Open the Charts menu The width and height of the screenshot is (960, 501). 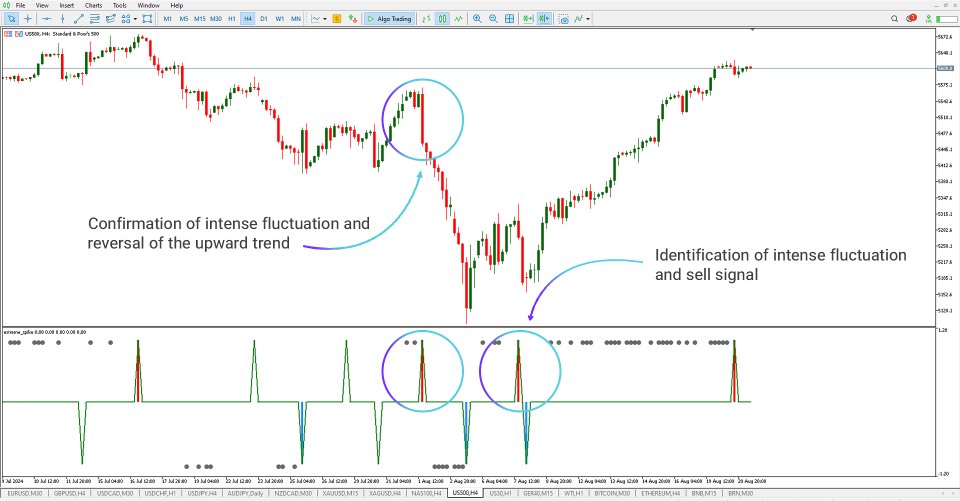click(94, 6)
